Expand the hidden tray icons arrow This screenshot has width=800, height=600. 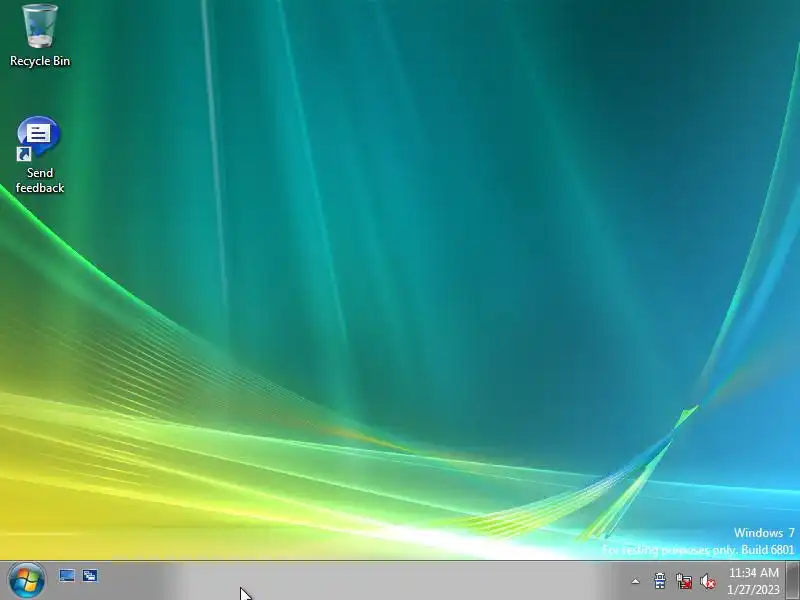click(x=636, y=581)
